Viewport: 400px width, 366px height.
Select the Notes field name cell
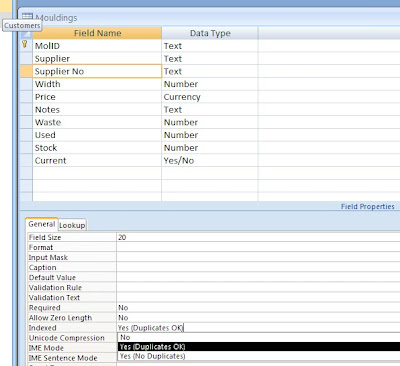tap(97, 109)
